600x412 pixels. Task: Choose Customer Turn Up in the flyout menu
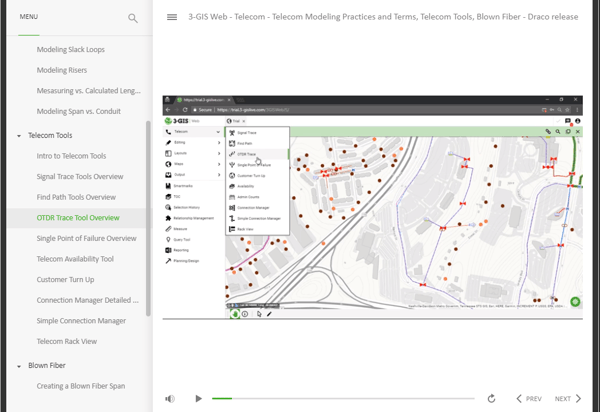[247, 175]
